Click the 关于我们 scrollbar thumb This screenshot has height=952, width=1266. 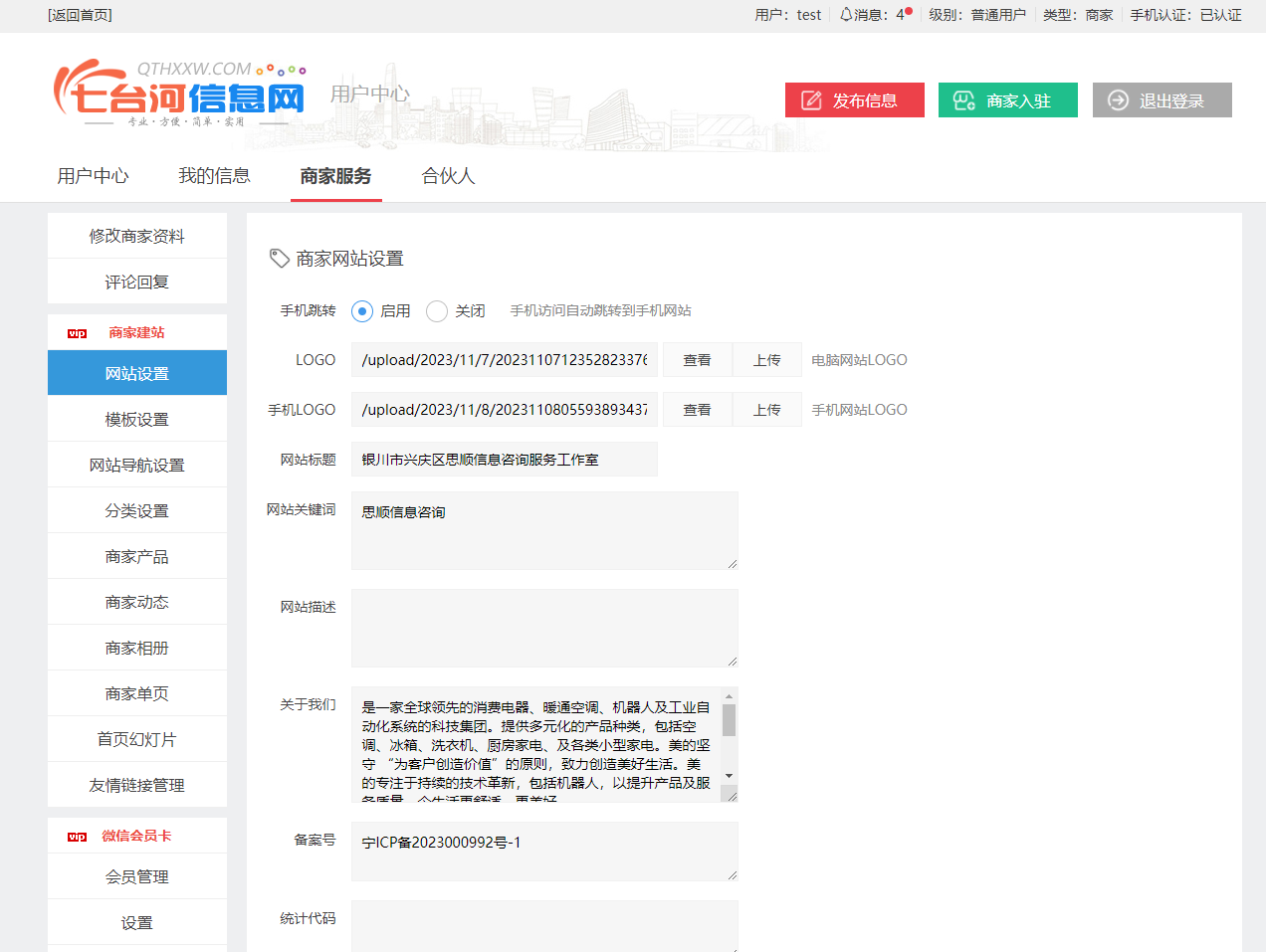coord(729,720)
